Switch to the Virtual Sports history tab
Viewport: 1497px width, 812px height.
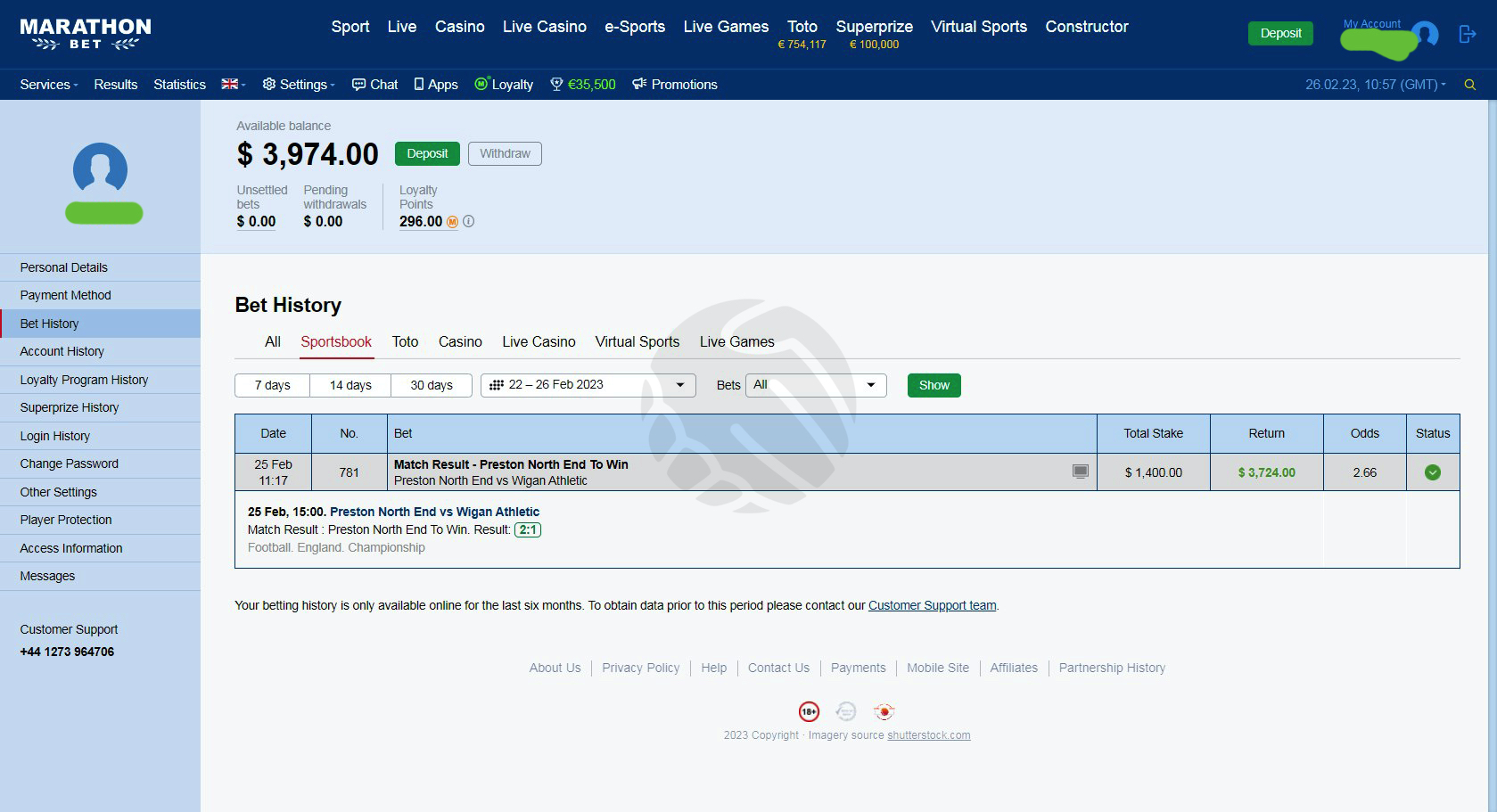coord(637,341)
